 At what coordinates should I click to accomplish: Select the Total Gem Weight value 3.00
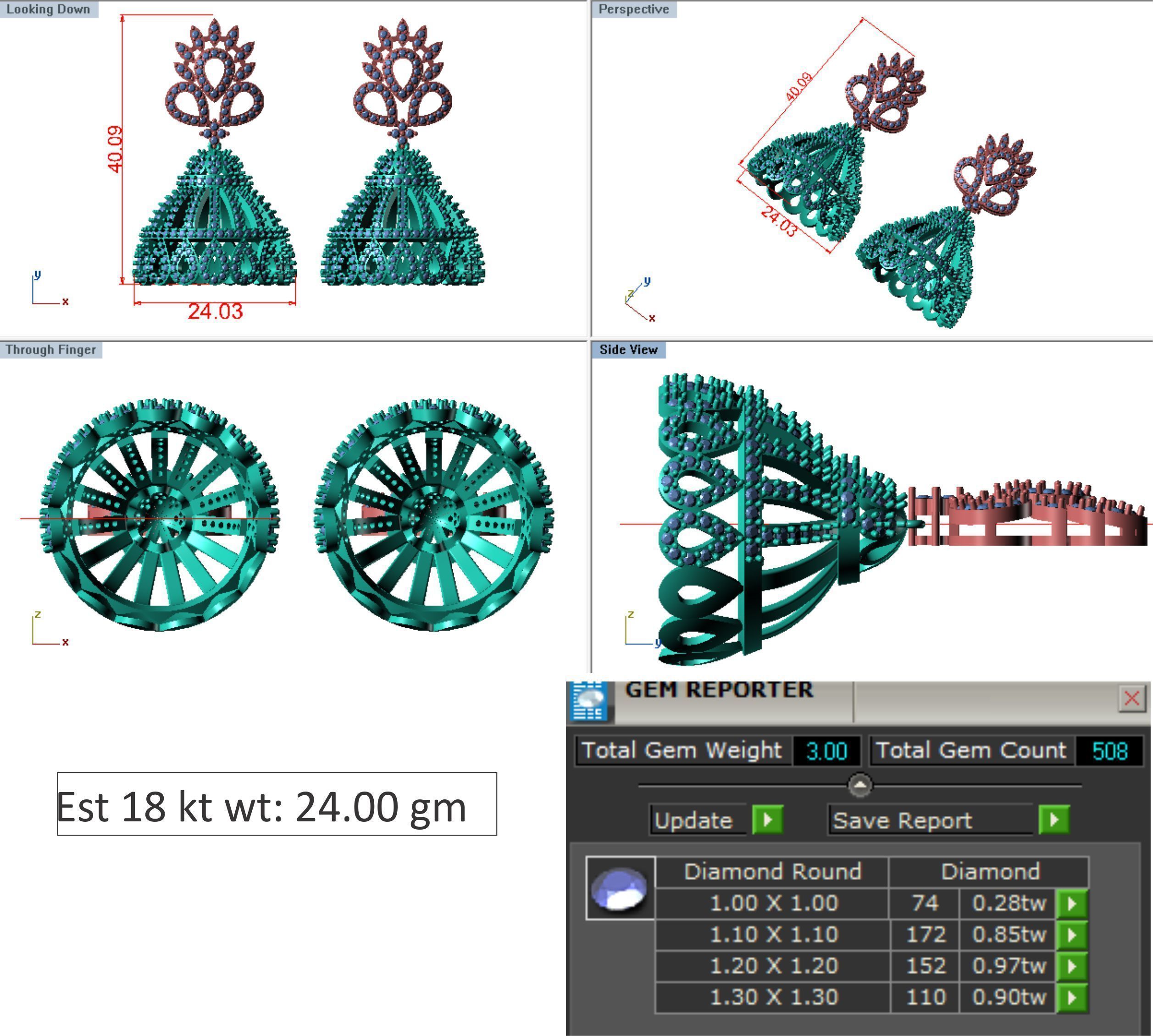[826, 751]
